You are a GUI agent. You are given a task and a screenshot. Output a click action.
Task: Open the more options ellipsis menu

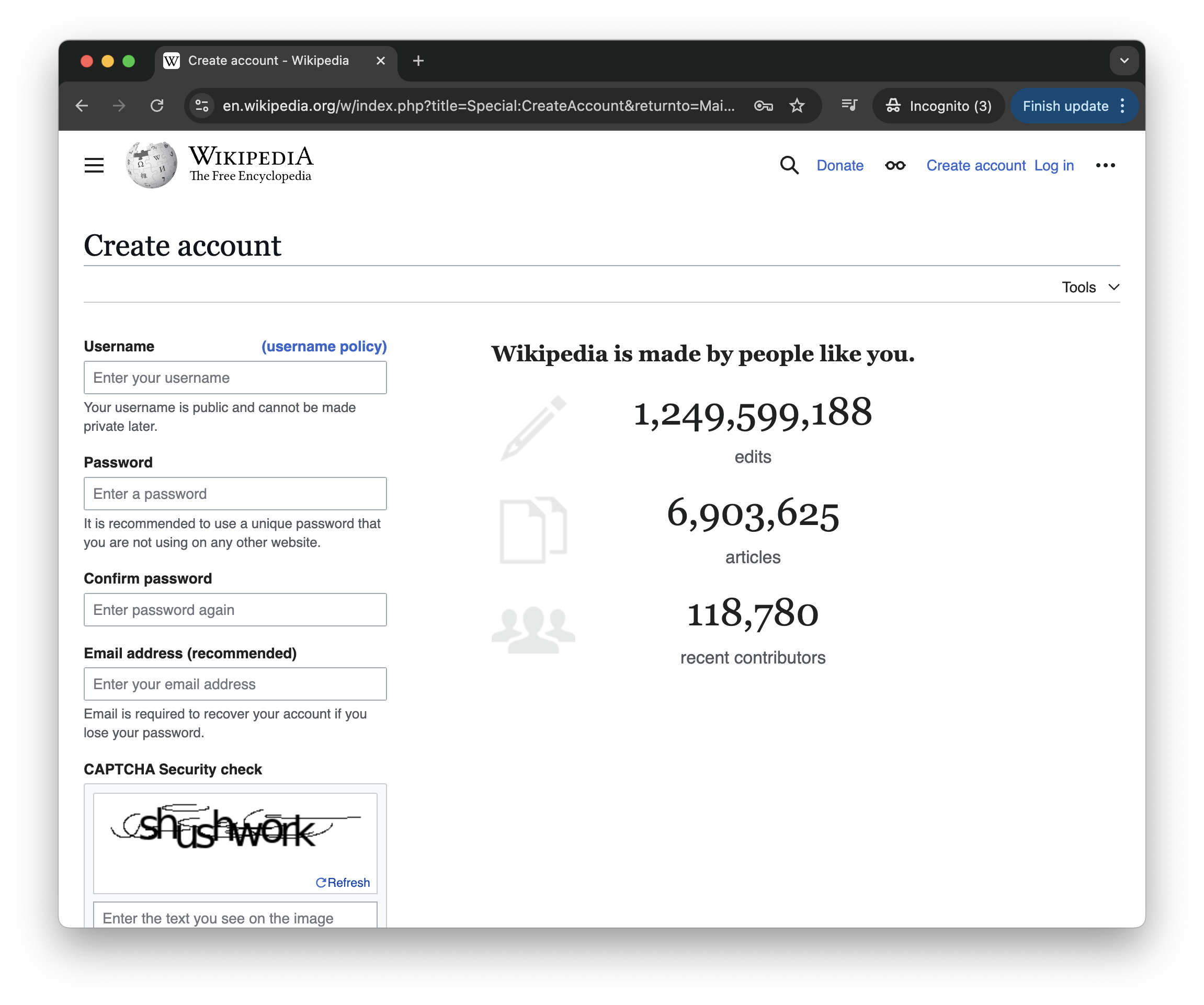point(1105,166)
